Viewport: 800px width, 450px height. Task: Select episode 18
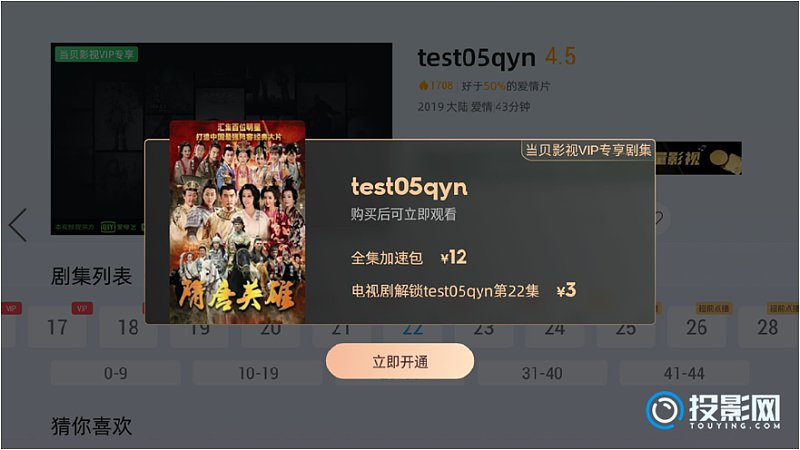click(128, 327)
